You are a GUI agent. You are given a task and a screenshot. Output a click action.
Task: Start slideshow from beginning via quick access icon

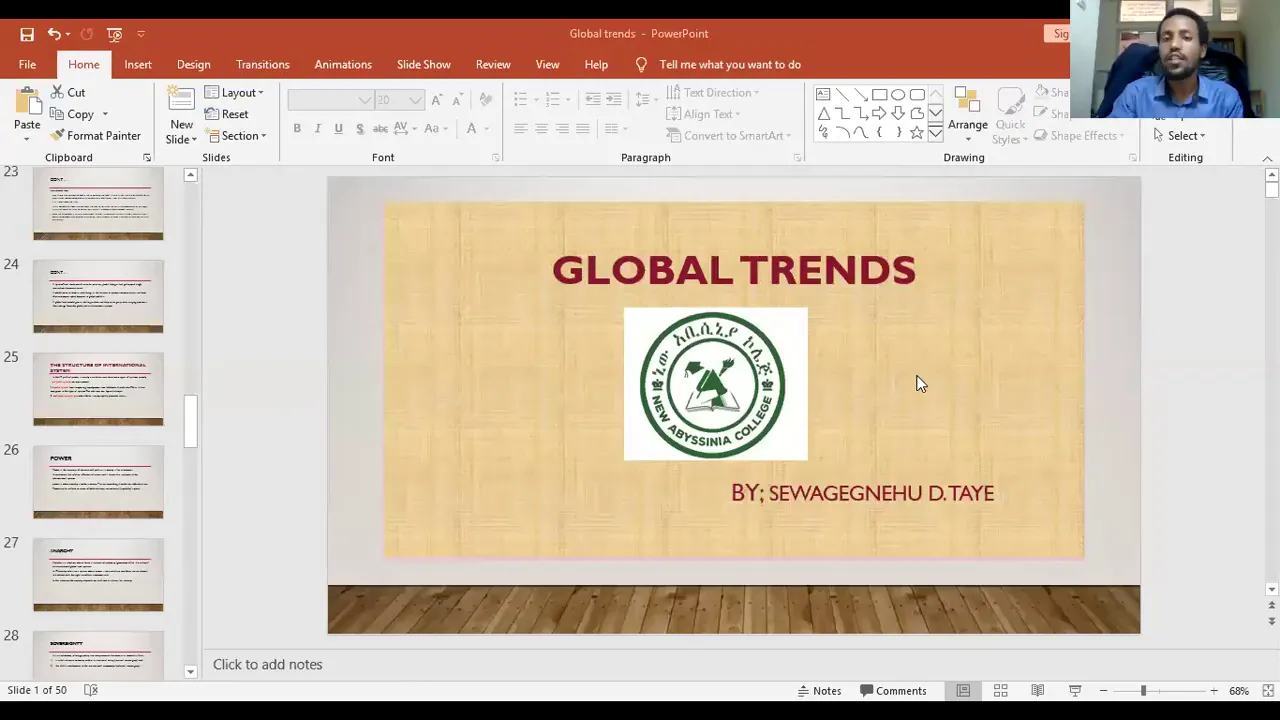(114, 34)
